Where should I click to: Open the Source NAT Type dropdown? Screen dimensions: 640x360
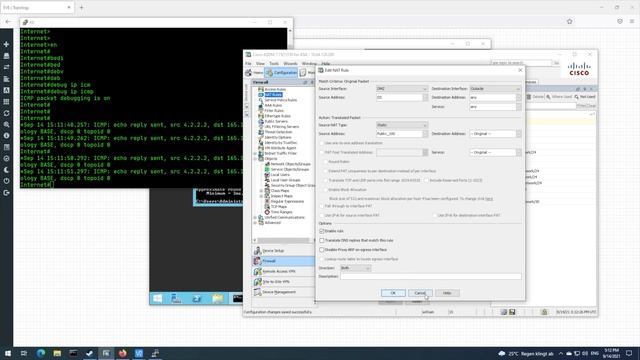pyautogui.click(x=402, y=125)
